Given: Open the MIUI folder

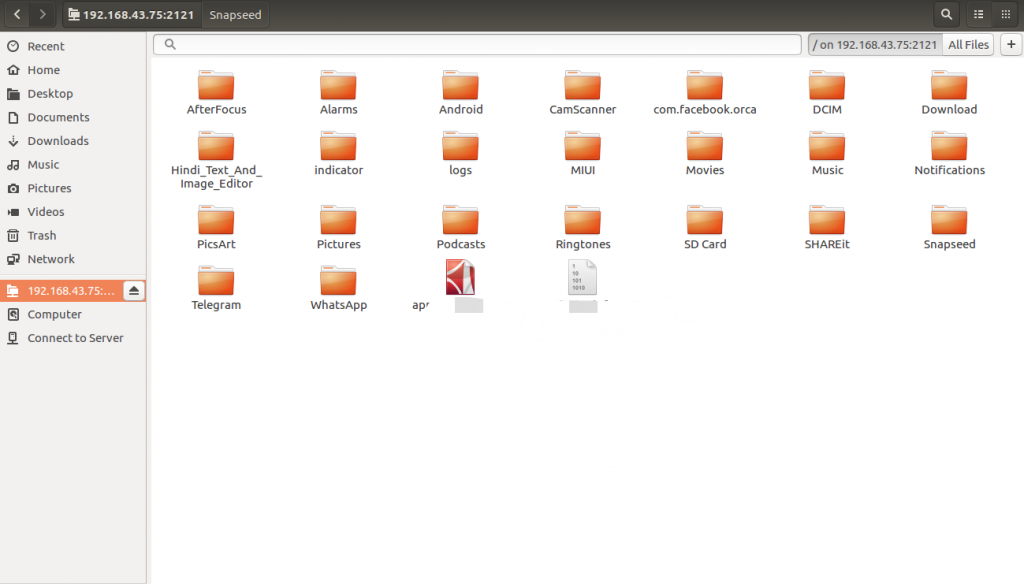Looking at the screenshot, I should pyautogui.click(x=583, y=154).
